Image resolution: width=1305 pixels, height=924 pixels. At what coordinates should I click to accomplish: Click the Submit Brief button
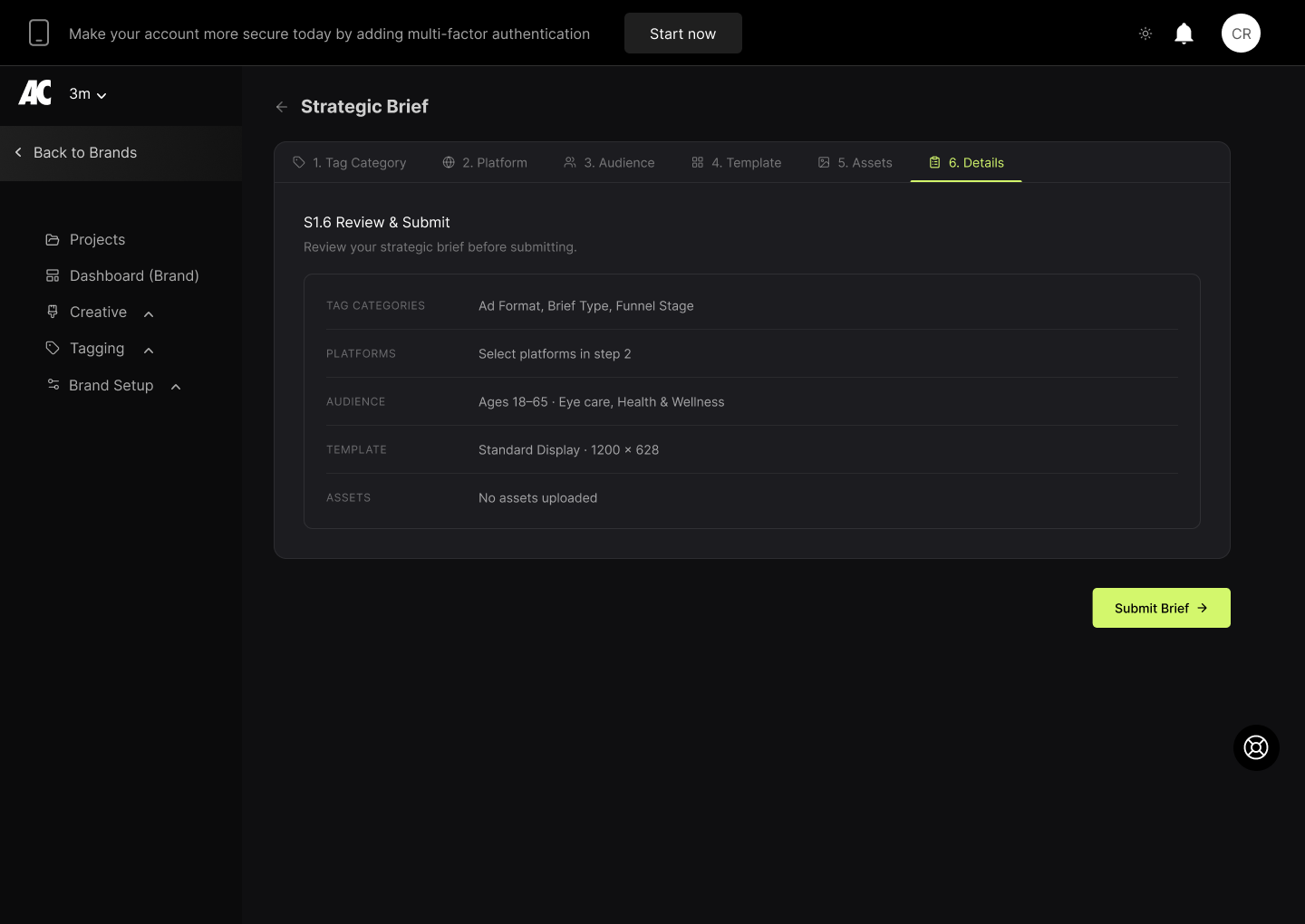point(1161,608)
